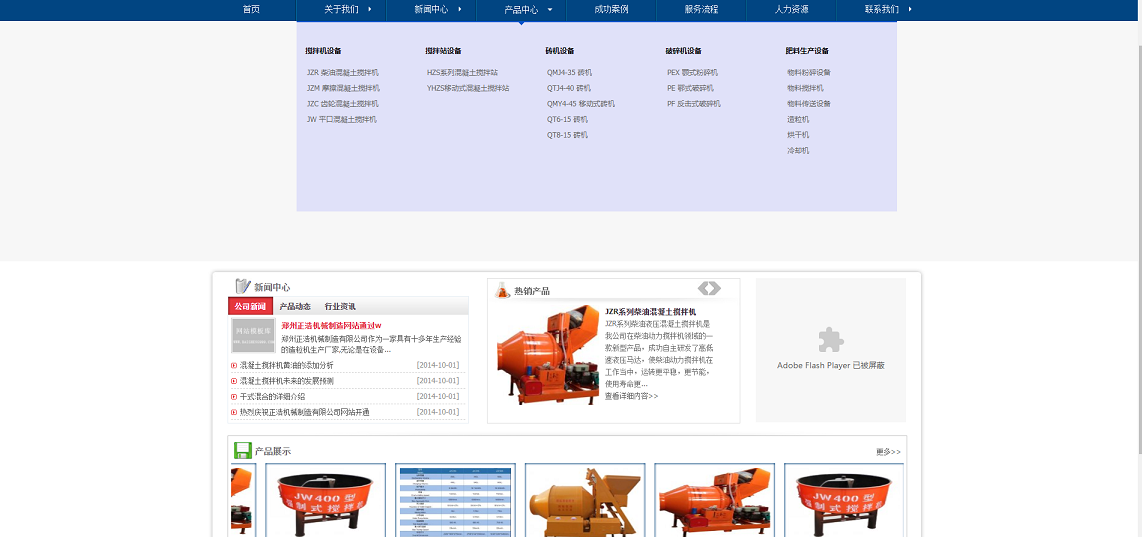Image resolution: width=1142 pixels, height=537 pixels.
Task: Click the Adobe Flash Player plugin puzzle icon
Action: click(830, 341)
